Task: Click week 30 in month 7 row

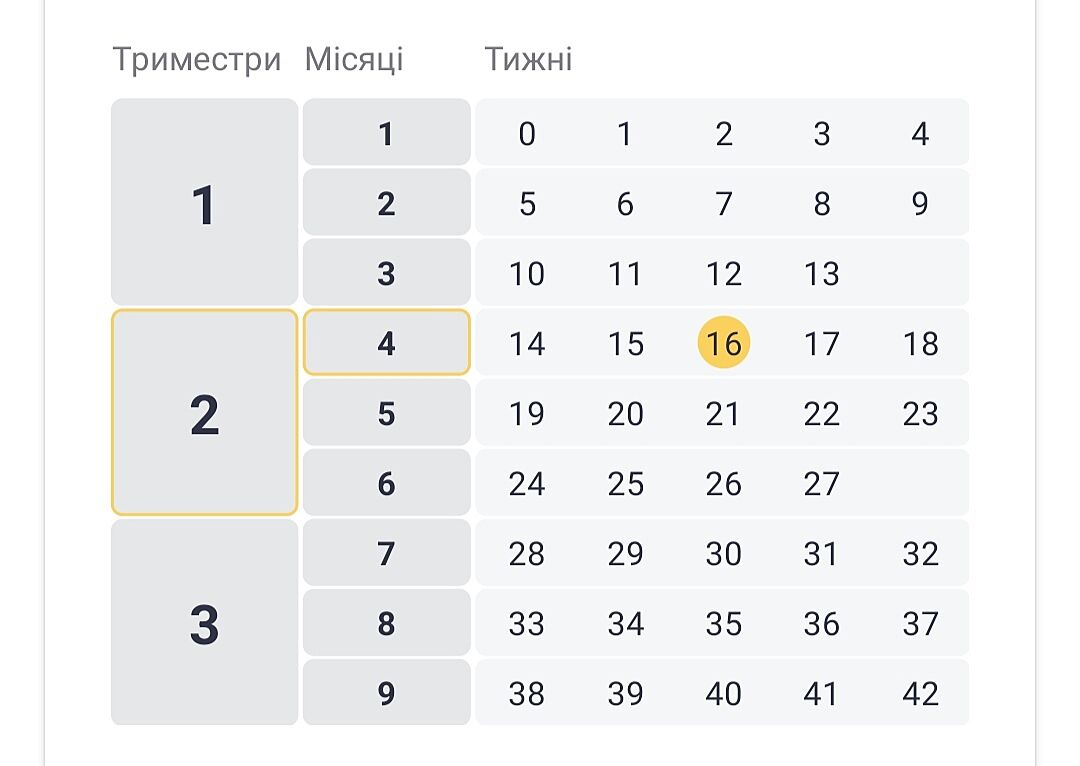Action: click(723, 553)
